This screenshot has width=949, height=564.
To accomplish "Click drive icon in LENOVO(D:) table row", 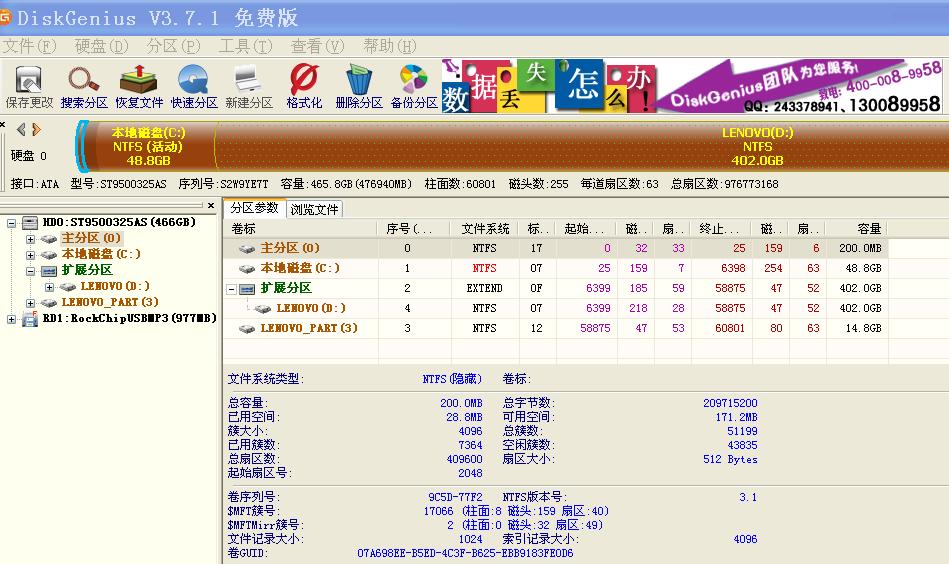I will click(x=263, y=309).
